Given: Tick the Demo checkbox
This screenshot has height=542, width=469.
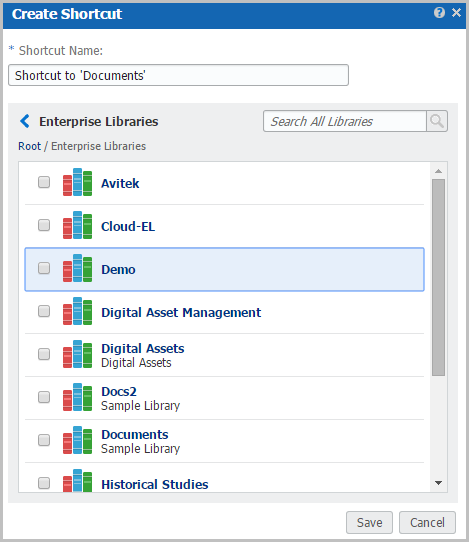Looking at the screenshot, I should coord(44,268).
